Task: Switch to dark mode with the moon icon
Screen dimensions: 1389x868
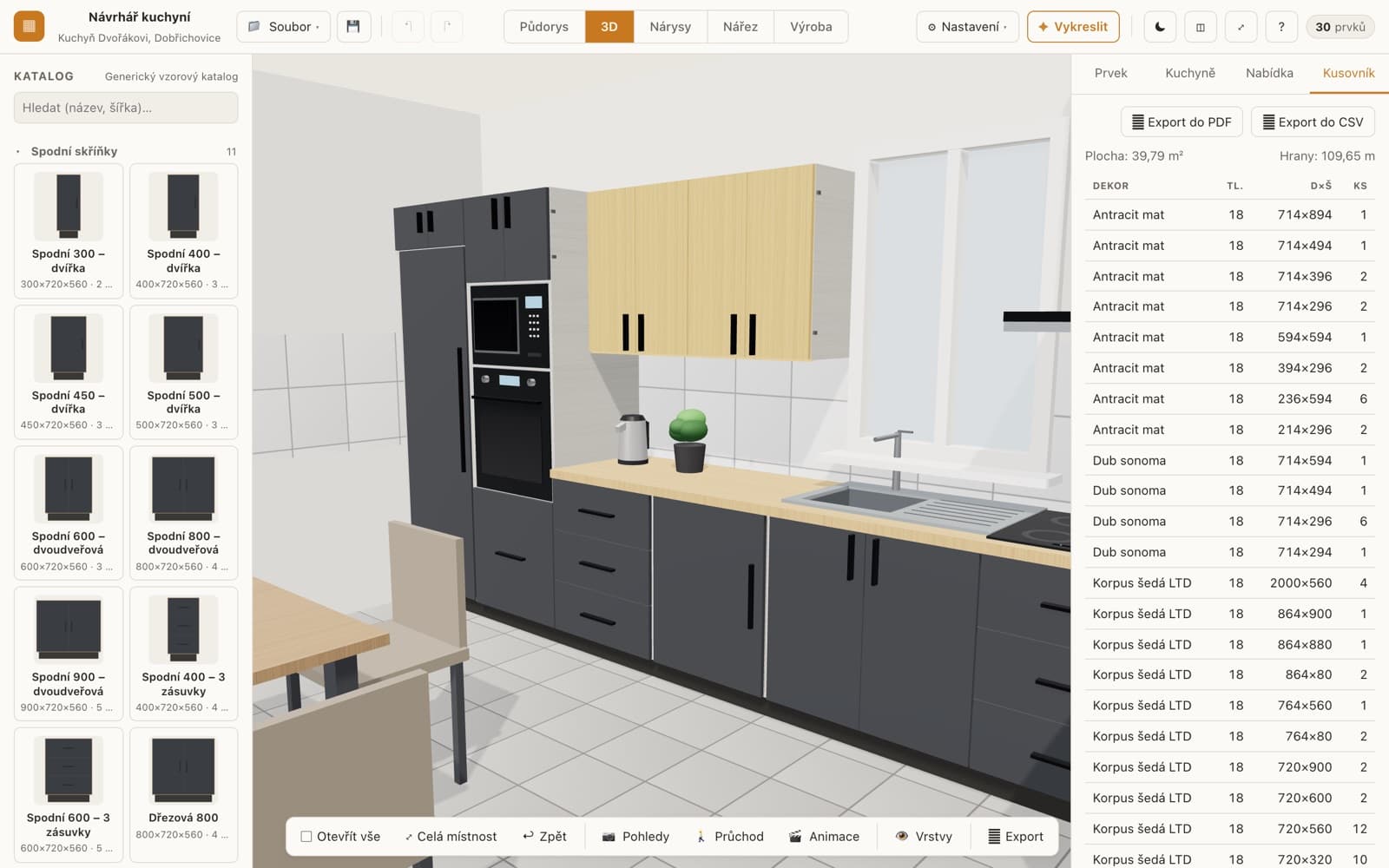Action: click(1160, 27)
